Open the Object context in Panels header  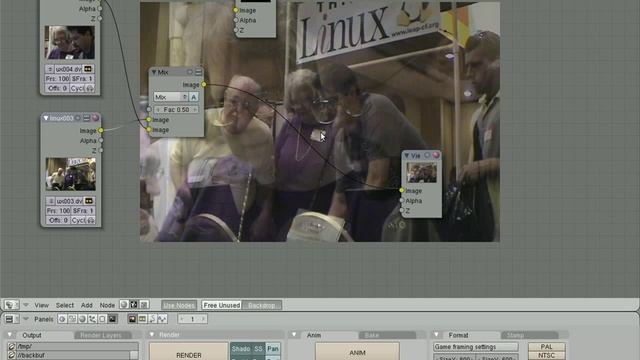point(92,319)
